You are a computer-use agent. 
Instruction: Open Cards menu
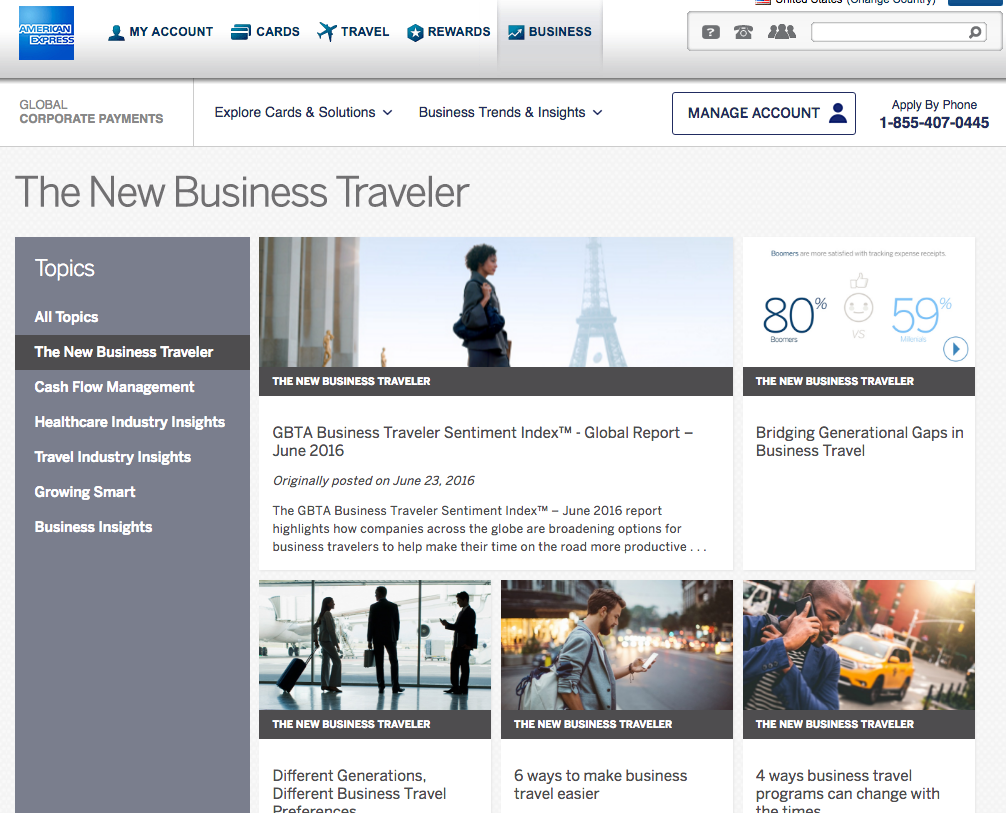coord(265,32)
